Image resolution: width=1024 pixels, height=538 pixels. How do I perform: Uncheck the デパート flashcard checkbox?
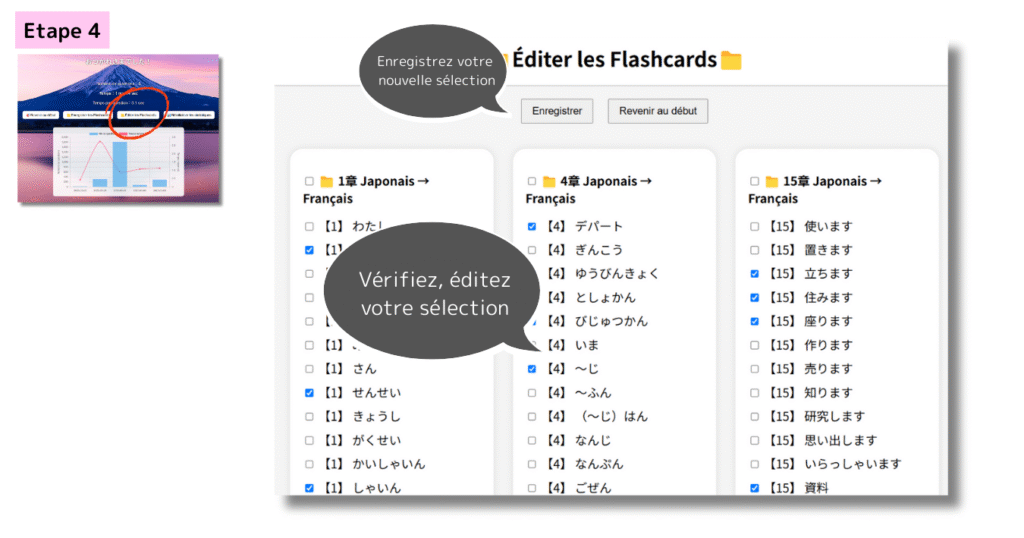pos(532,227)
